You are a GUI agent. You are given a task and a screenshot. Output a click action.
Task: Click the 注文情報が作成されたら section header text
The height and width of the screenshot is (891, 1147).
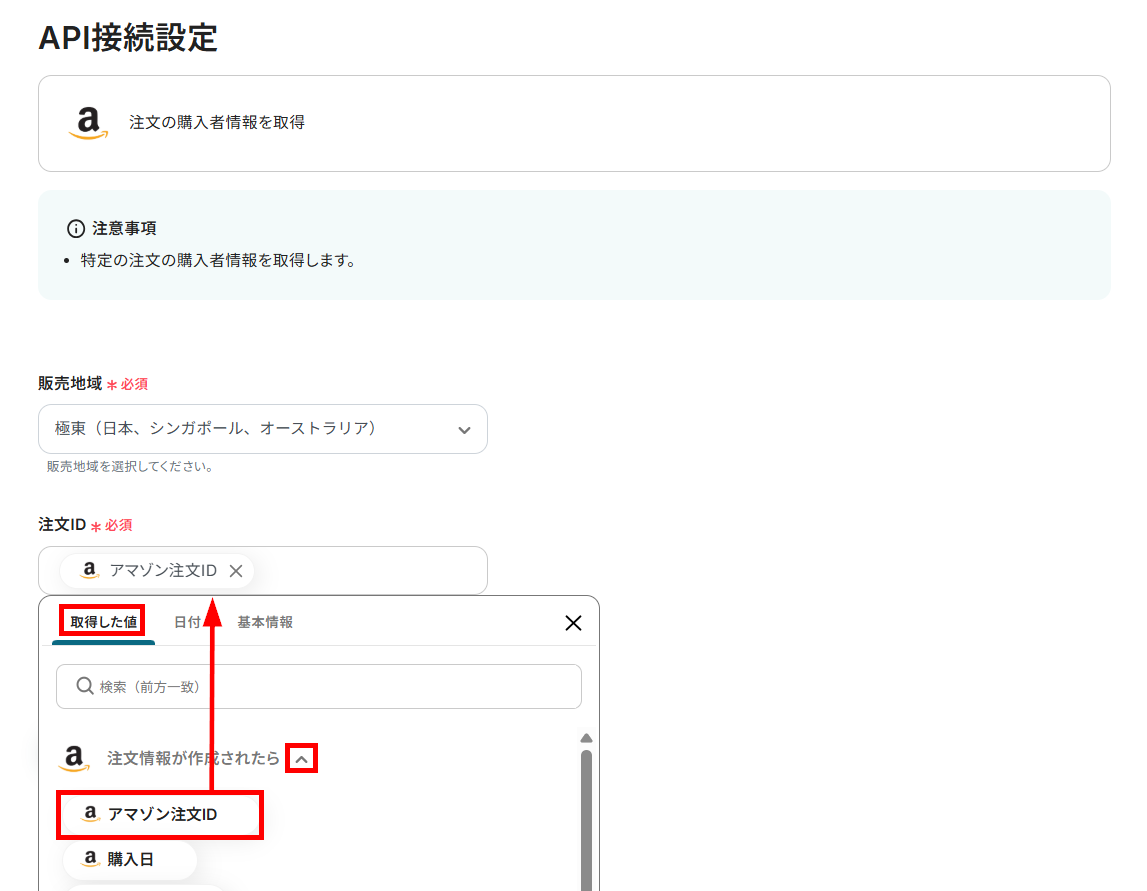pyautogui.click(x=193, y=759)
